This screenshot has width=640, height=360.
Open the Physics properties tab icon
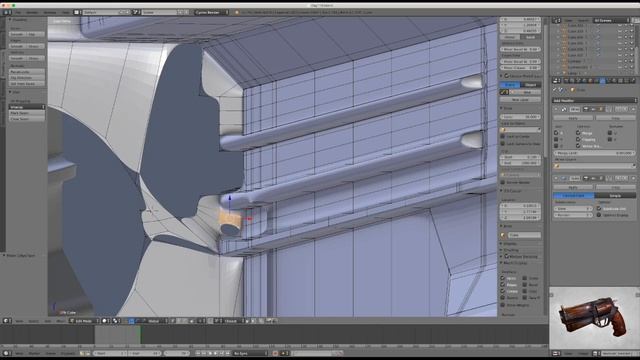point(633,80)
